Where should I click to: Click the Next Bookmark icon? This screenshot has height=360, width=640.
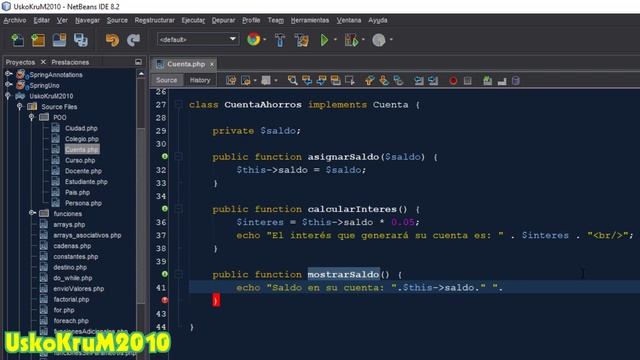pyautogui.click(x=384, y=80)
